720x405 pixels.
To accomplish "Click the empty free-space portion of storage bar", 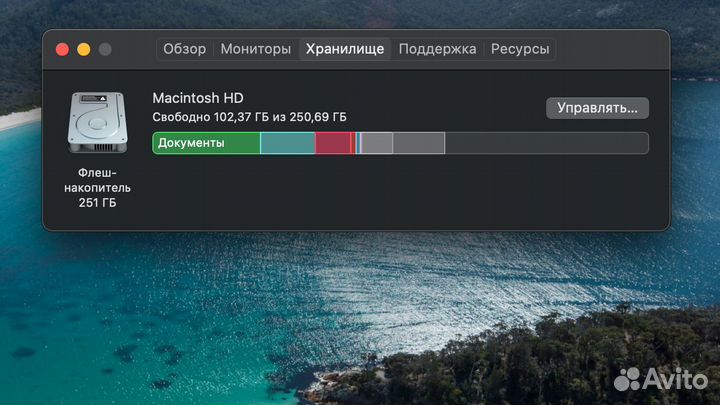I will click(546, 143).
